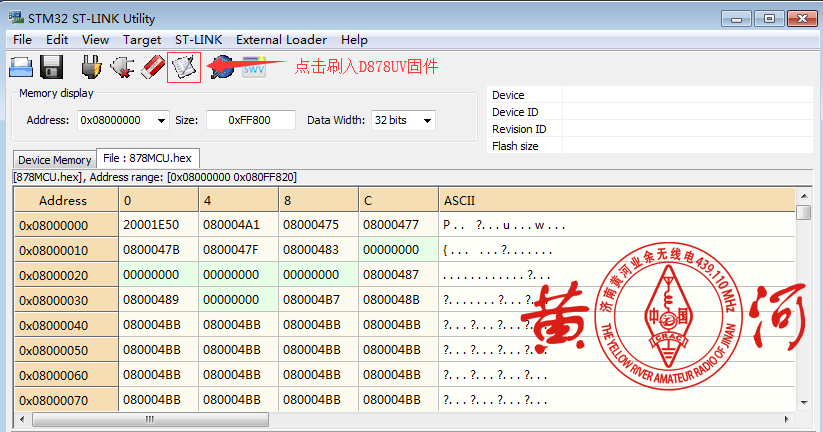This screenshot has height=432, width=823.
Task: Select cell value 08000475
Action: point(319,225)
